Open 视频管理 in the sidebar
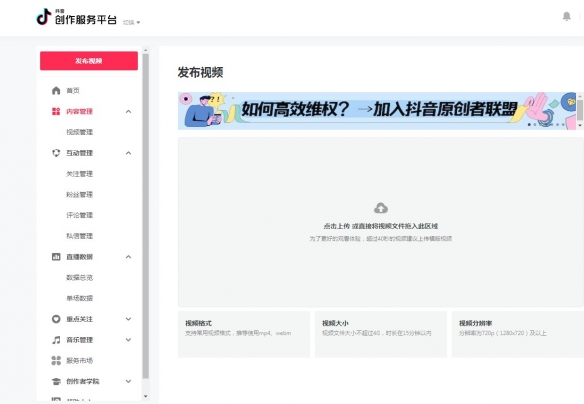This screenshot has height=404, width=584. 79,132
